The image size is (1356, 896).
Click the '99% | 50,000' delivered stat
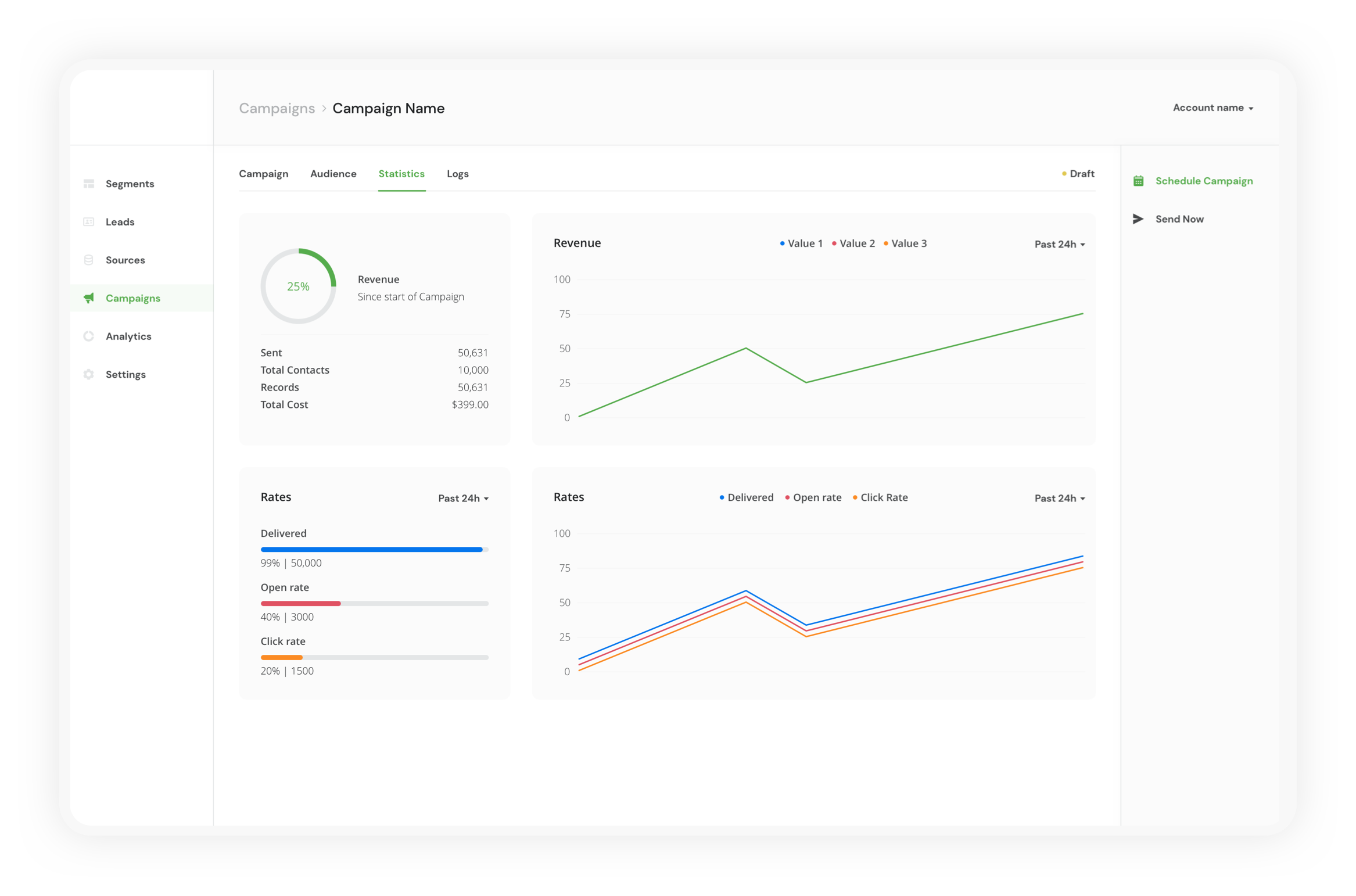pyautogui.click(x=291, y=563)
